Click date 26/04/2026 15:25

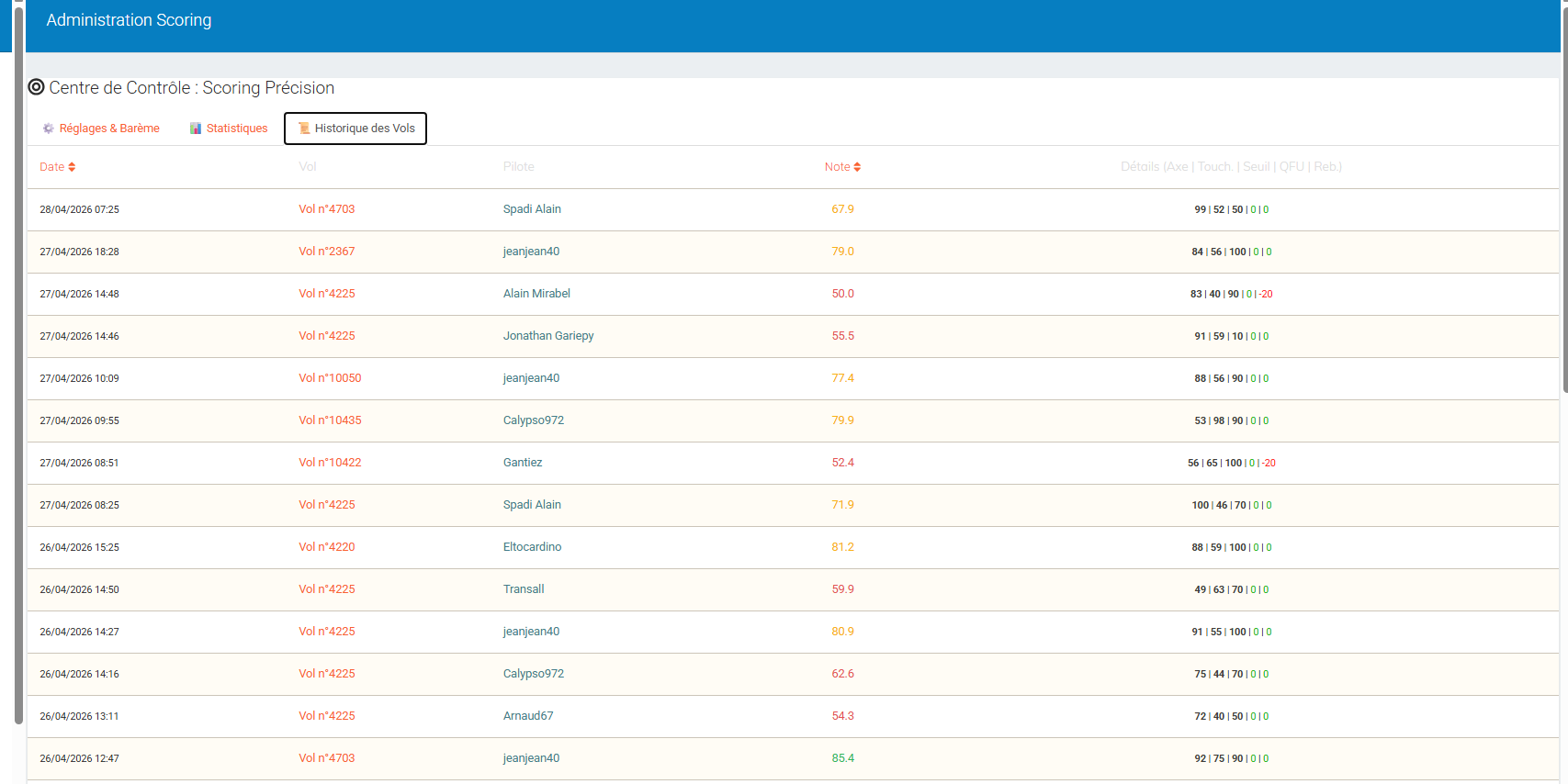(x=79, y=547)
